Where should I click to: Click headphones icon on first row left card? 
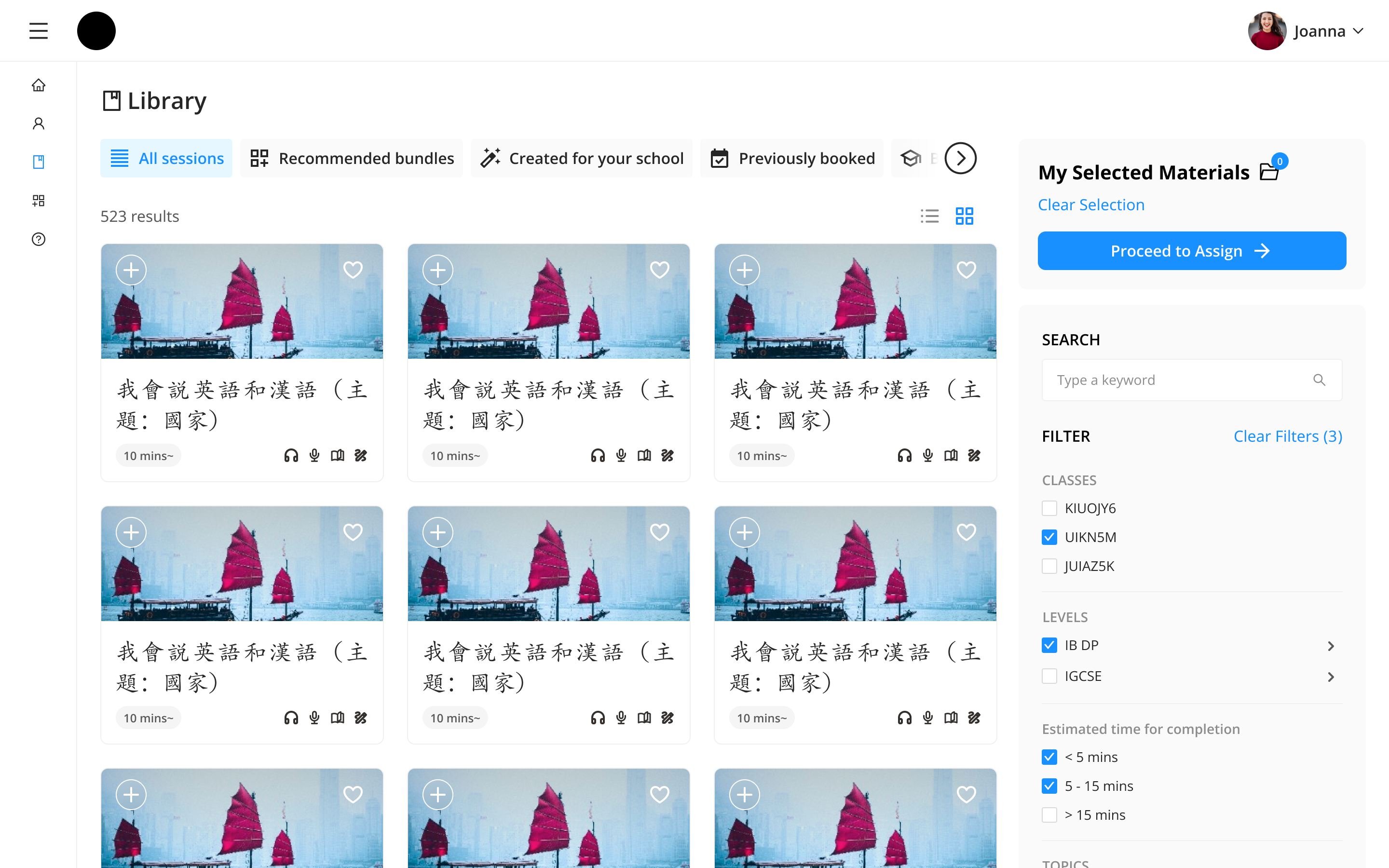291,456
